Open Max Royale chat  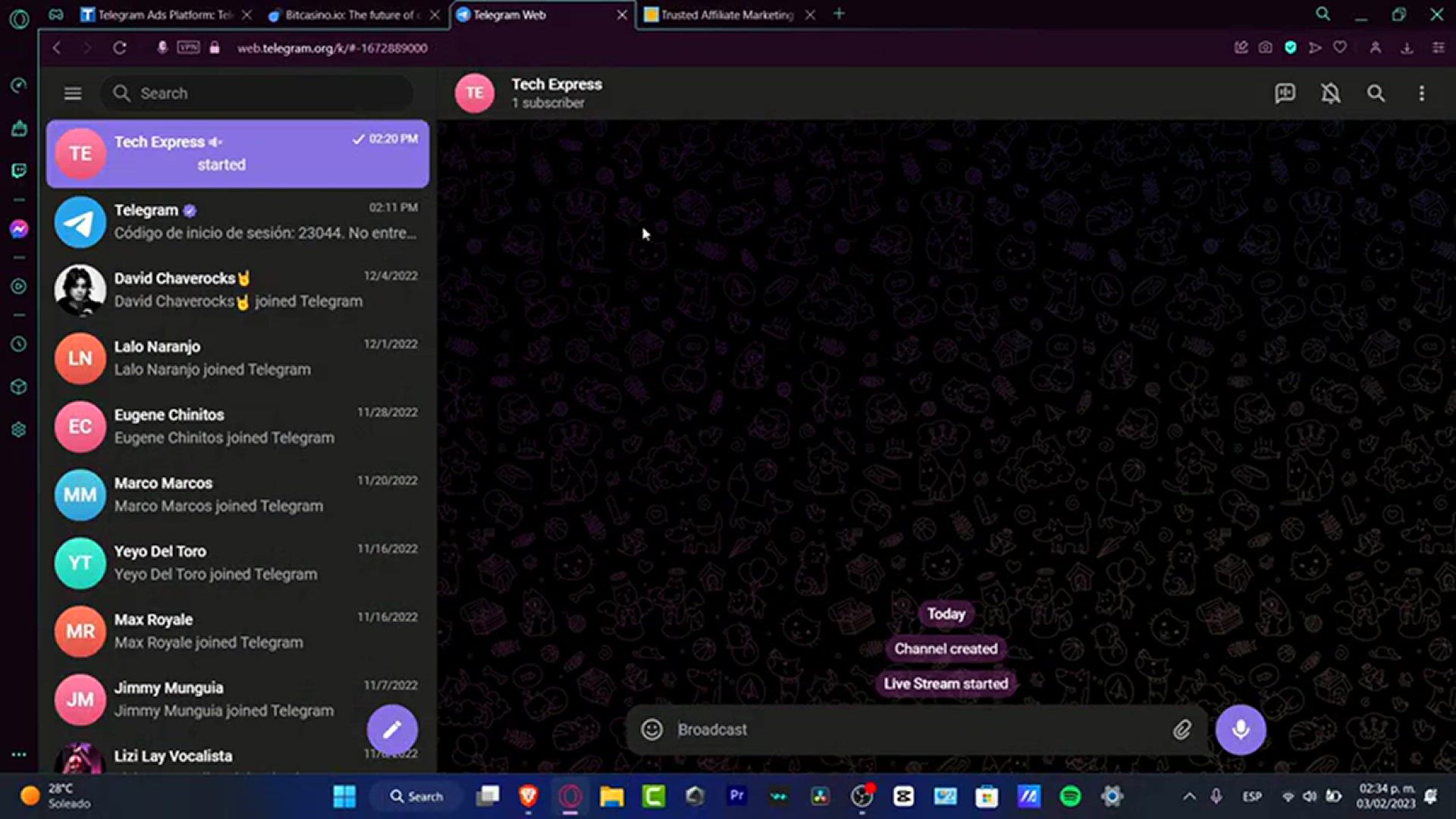coord(237,631)
